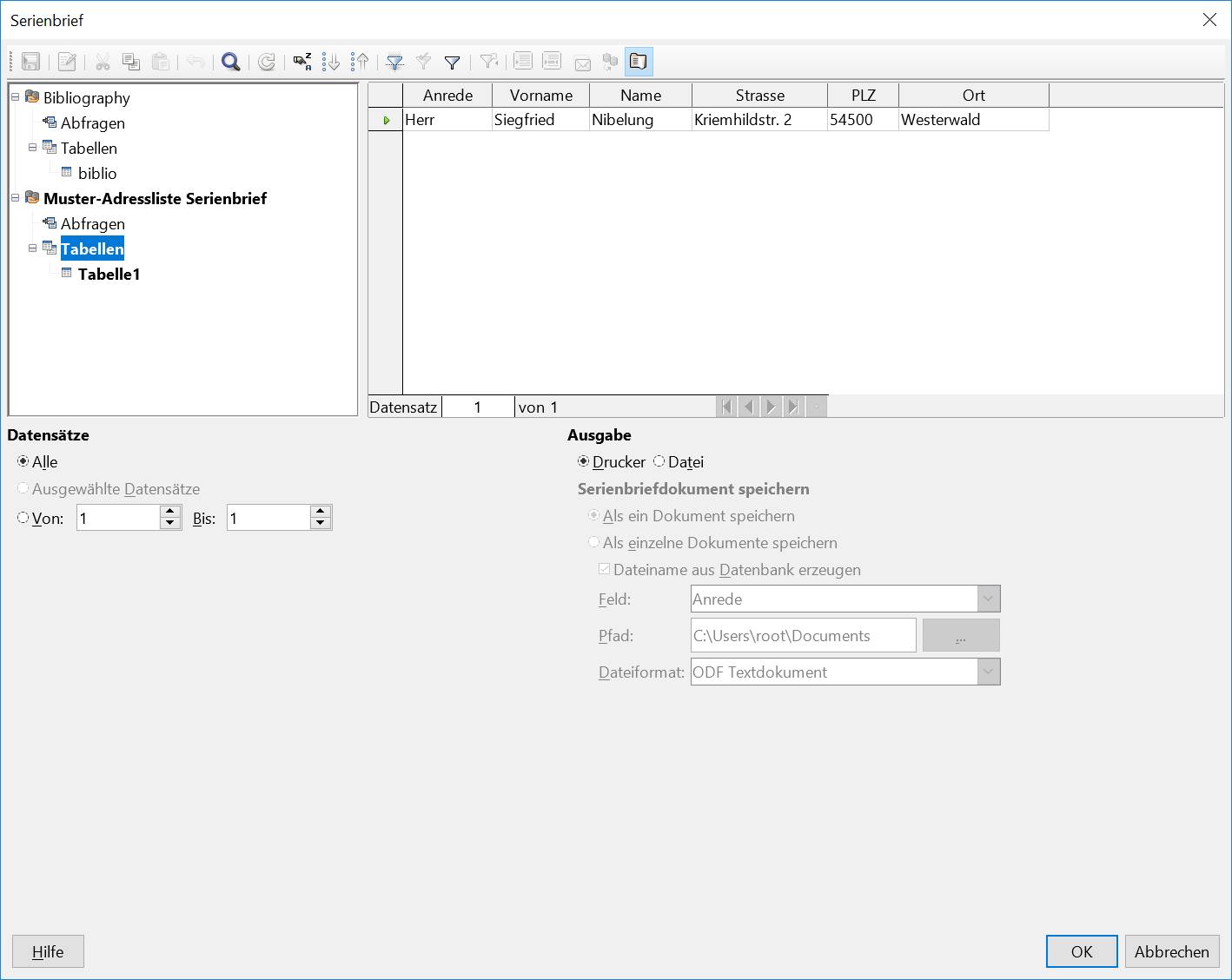Click the Ort column header
This screenshot has width=1232, height=980.
(974, 96)
